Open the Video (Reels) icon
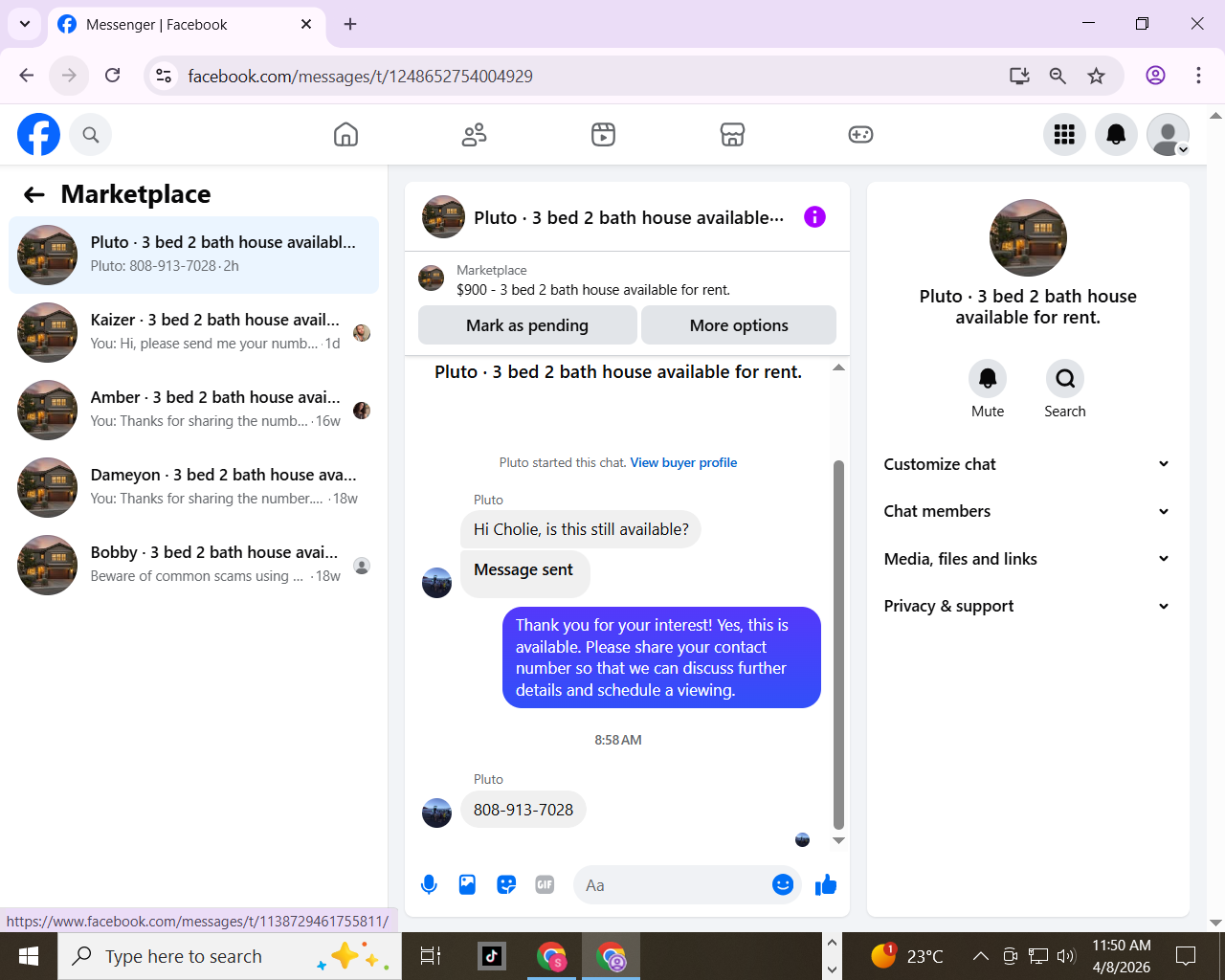Viewport: 1225px width, 980px height. pos(603,135)
